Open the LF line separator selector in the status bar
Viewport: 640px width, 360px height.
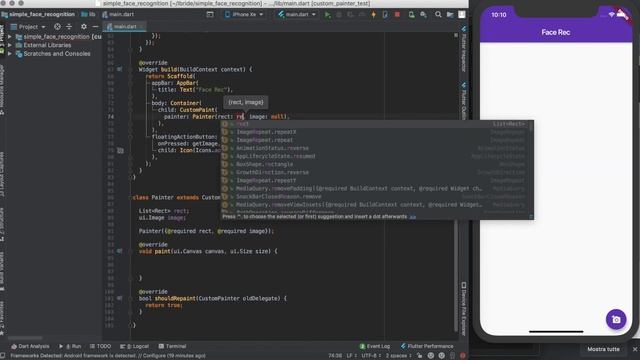pos(351,356)
